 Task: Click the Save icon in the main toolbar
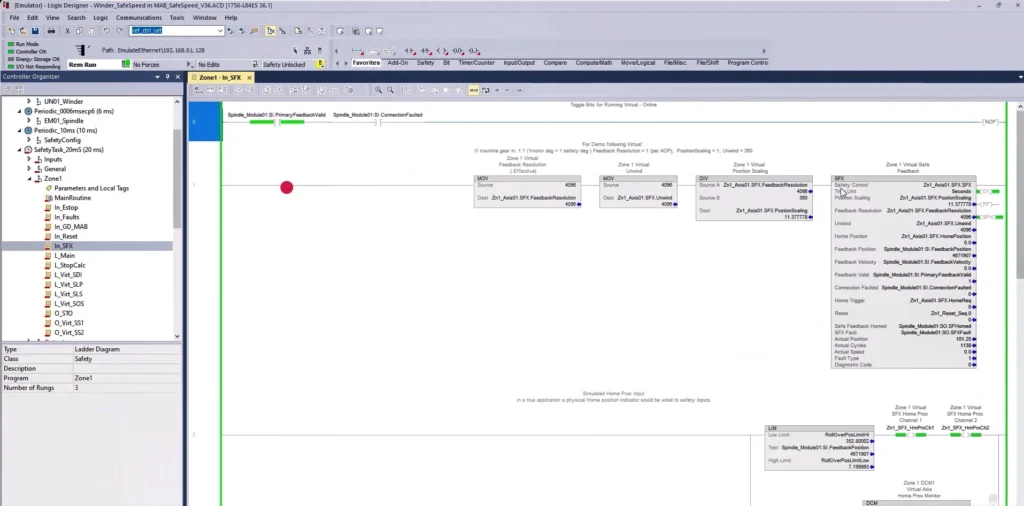35,31
